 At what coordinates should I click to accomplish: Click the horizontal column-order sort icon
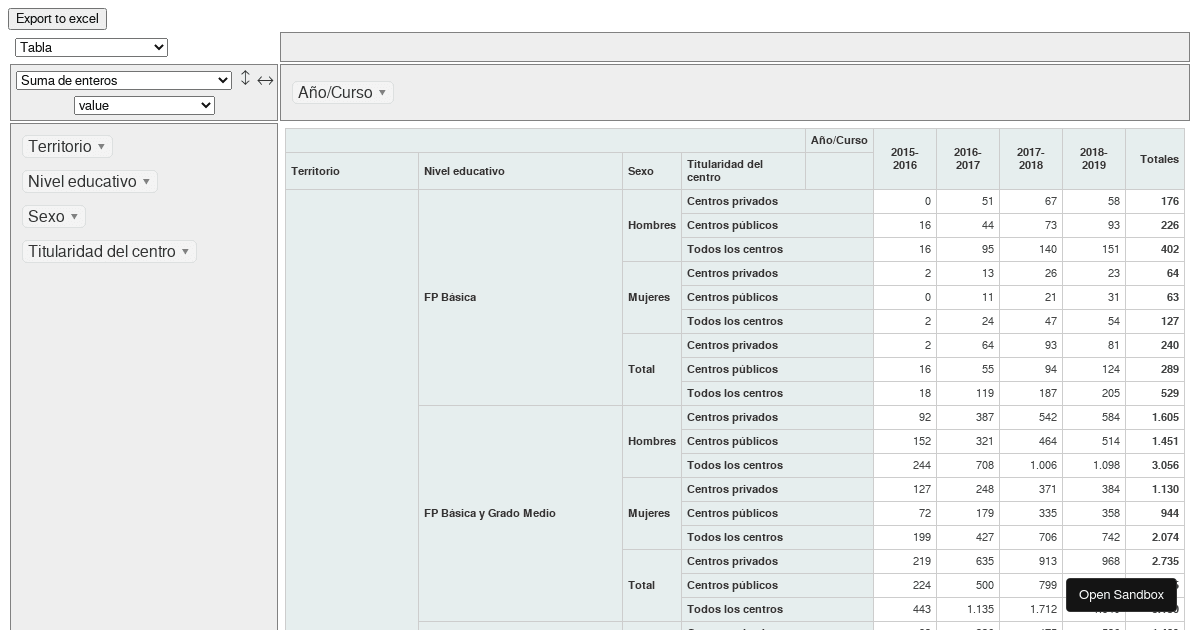pos(265,80)
